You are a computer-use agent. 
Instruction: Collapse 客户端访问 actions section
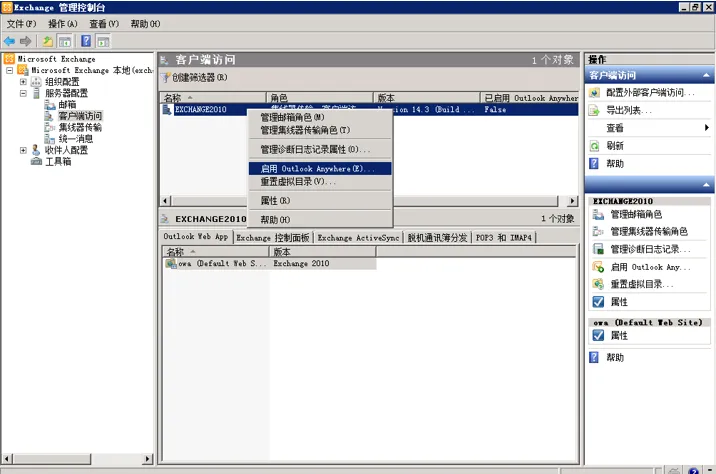tap(706, 75)
